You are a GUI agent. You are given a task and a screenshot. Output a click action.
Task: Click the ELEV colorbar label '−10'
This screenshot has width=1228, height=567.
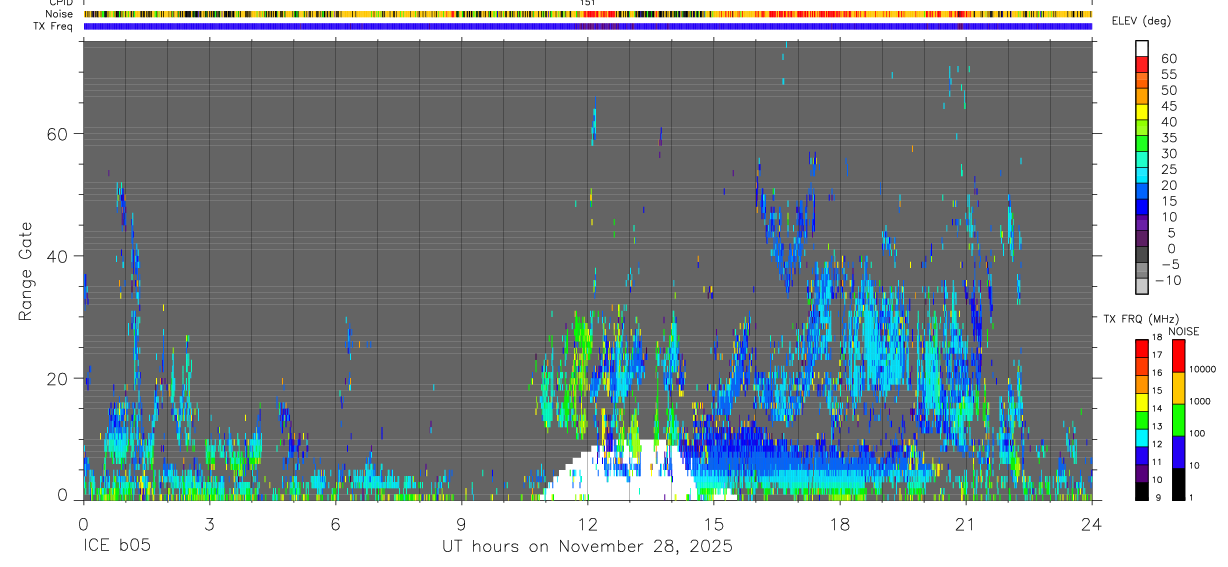tap(1166, 280)
